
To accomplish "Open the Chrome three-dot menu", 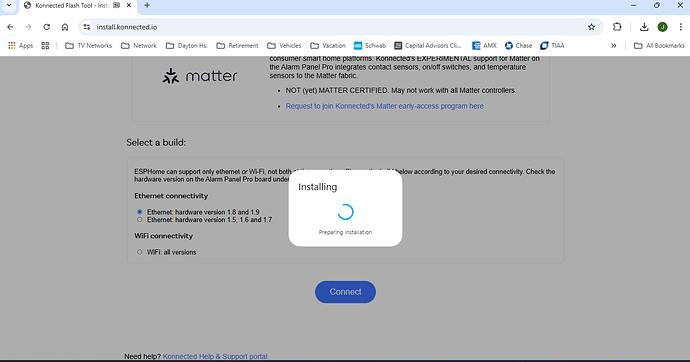I will pyautogui.click(x=680, y=27).
